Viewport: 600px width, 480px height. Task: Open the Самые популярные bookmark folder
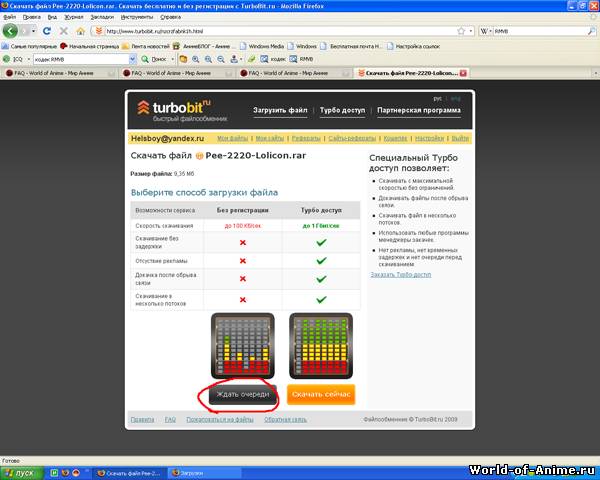[x=29, y=46]
